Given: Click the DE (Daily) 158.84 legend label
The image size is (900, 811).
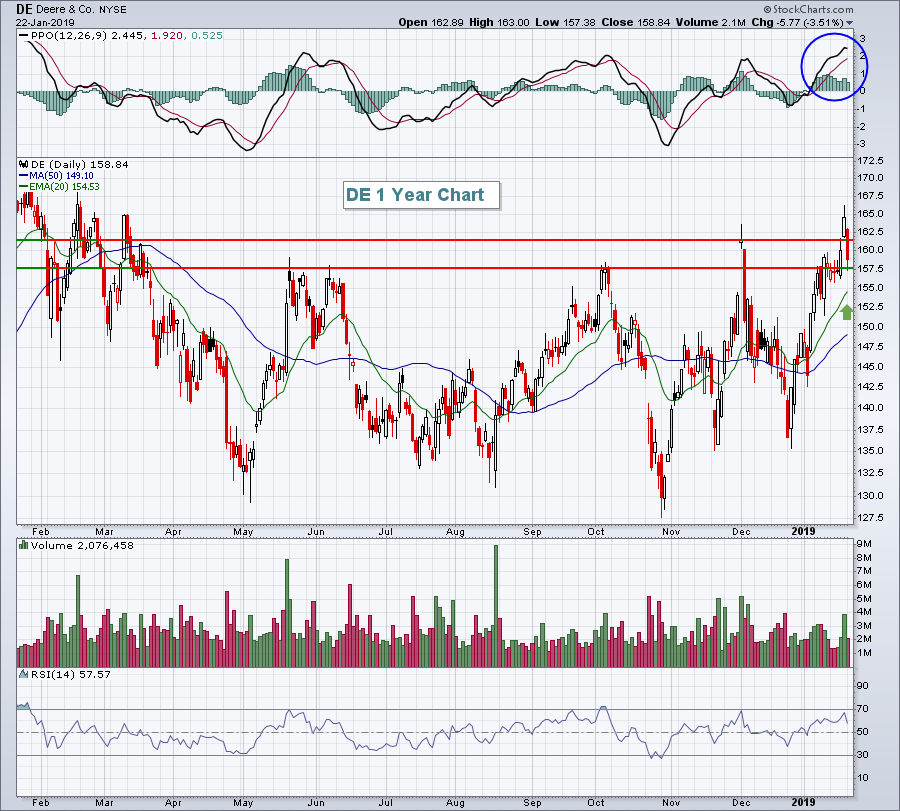Looking at the screenshot, I should [79, 164].
